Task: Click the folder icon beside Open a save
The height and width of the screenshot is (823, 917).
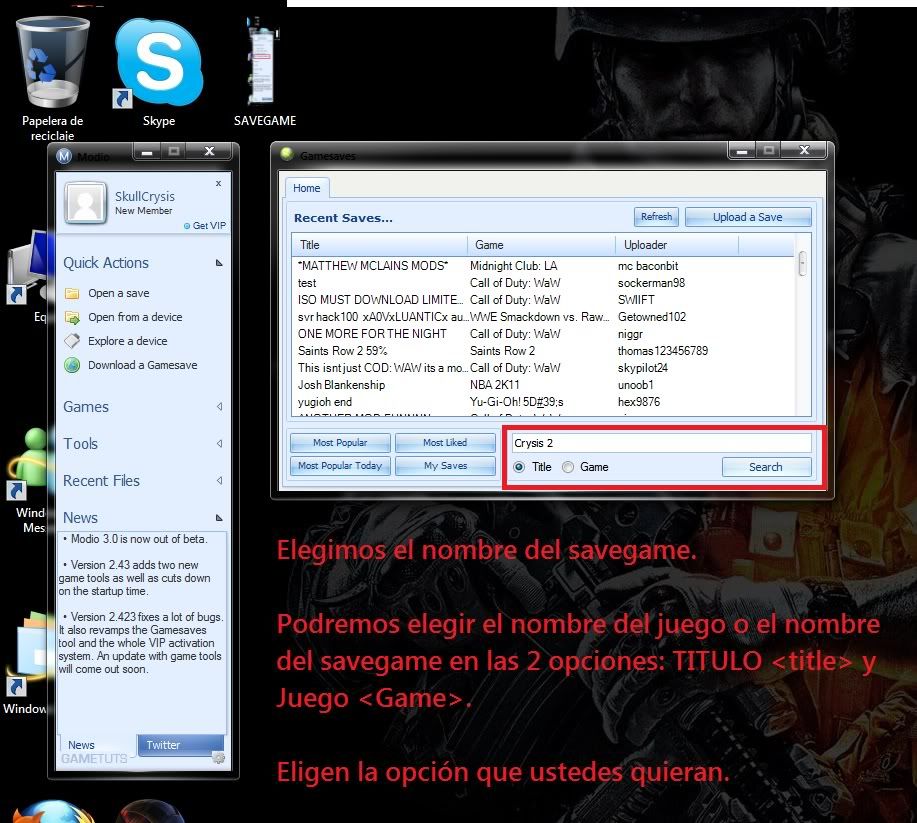Action: 72,293
